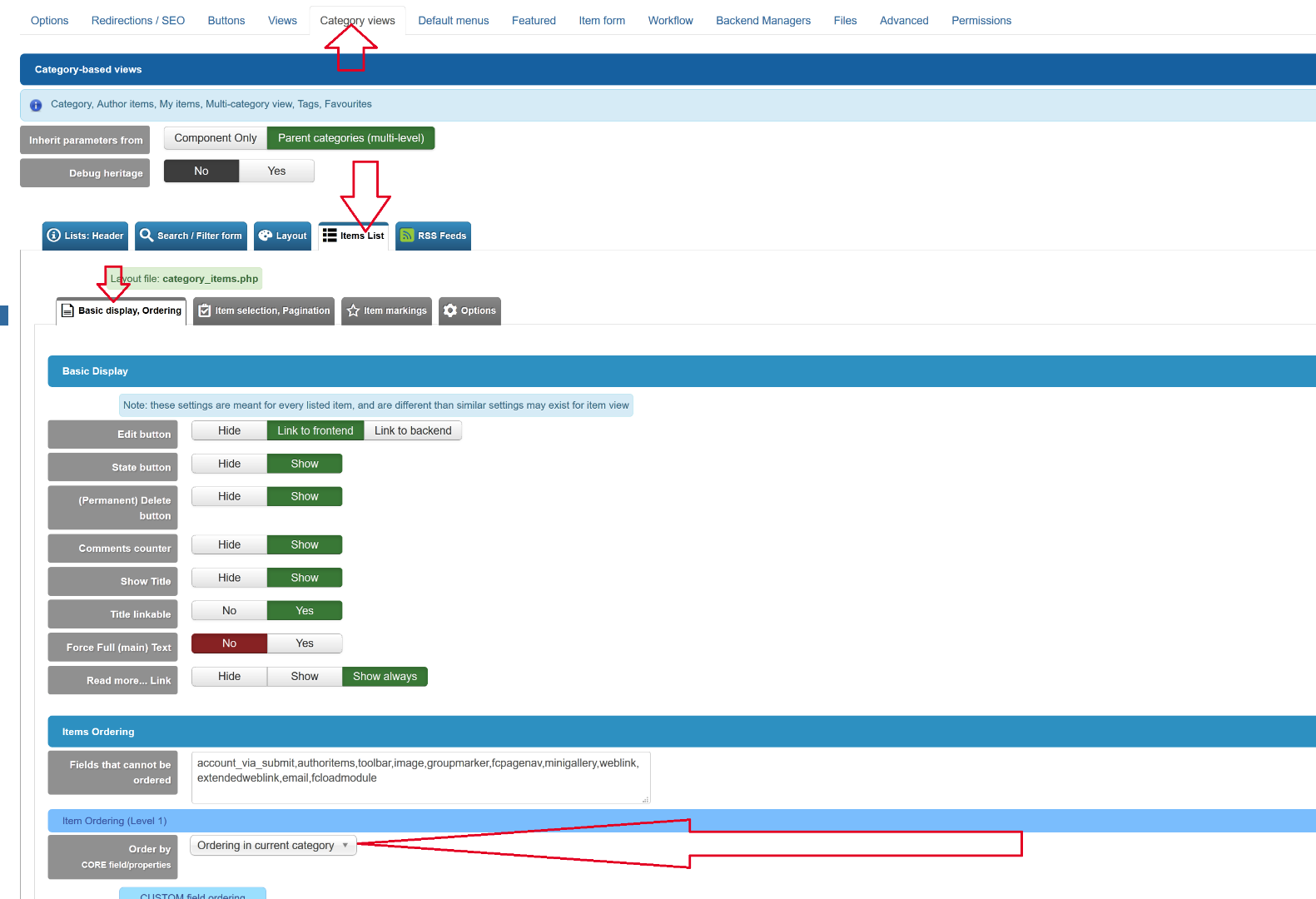The height and width of the screenshot is (899, 1316).
Task: Click the star icon for Item markings
Action: 353,310
